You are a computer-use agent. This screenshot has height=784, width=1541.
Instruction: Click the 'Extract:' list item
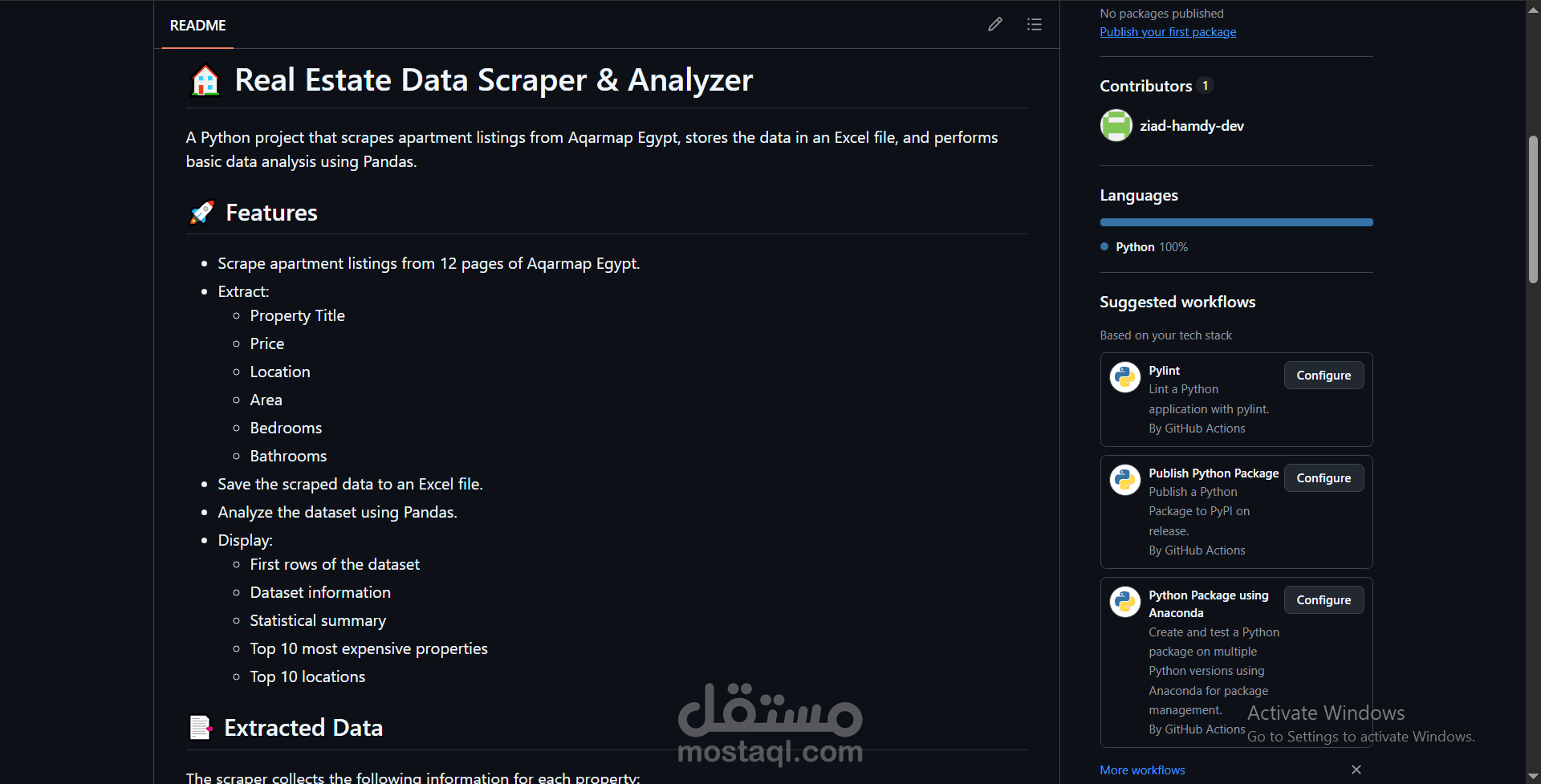pyautogui.click(x=243, y=291)
